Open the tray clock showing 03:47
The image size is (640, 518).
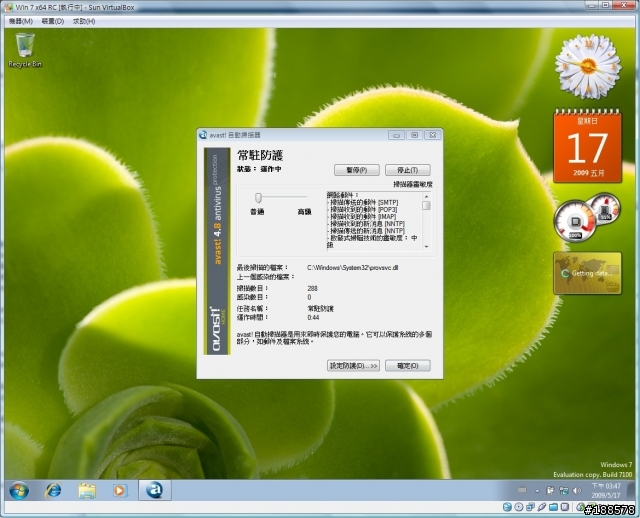click(x=606, y=491)
